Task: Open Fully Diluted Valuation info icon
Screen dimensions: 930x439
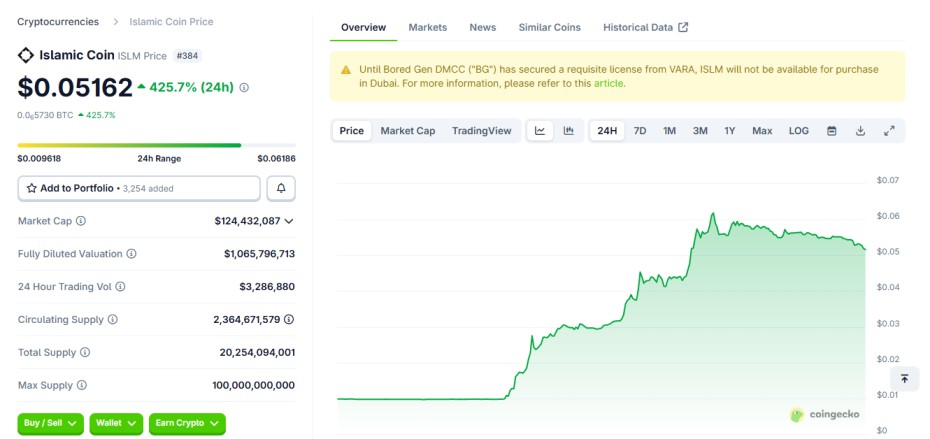Action: [131, 254]
